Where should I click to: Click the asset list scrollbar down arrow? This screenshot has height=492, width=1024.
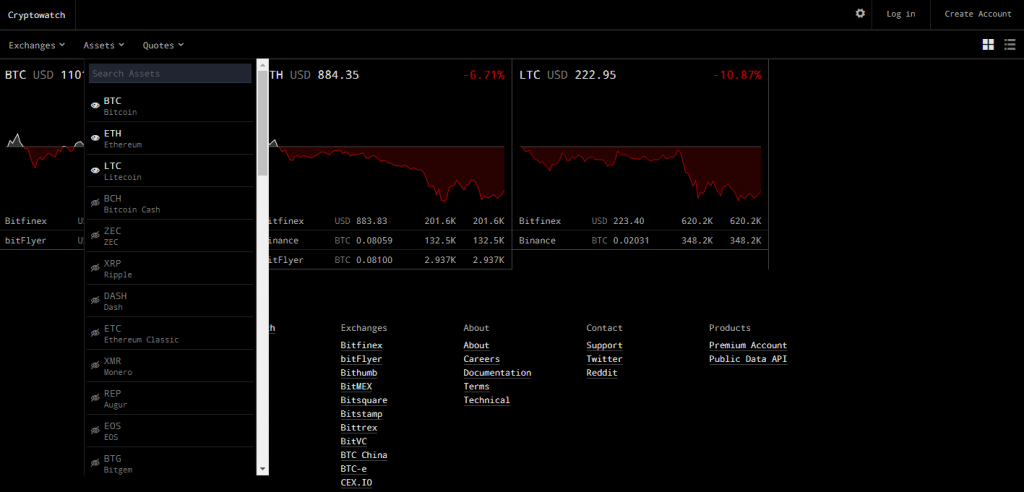[263, 468]
